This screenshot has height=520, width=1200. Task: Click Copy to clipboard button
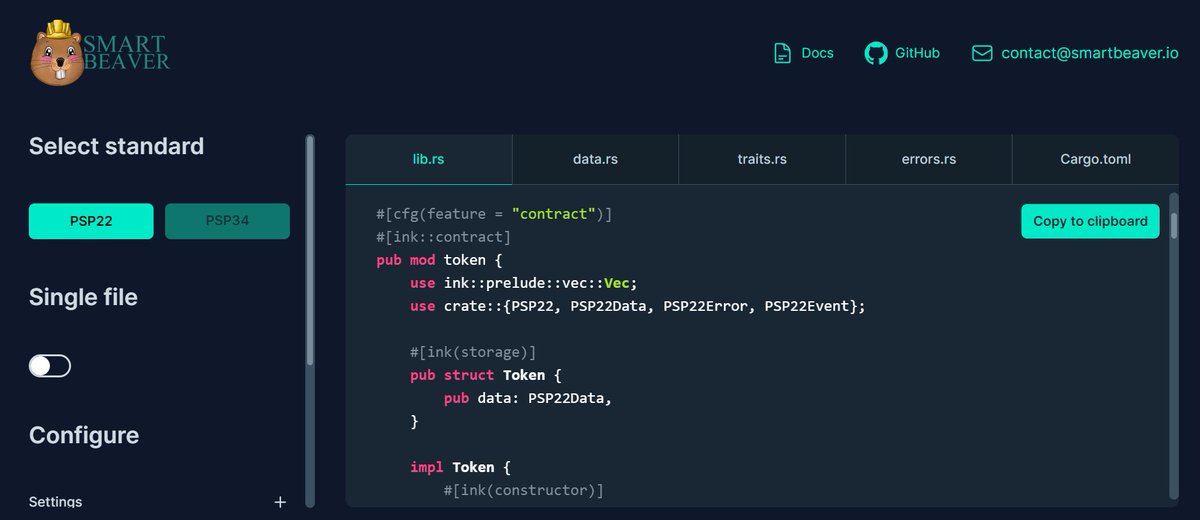coord(1090,221)
